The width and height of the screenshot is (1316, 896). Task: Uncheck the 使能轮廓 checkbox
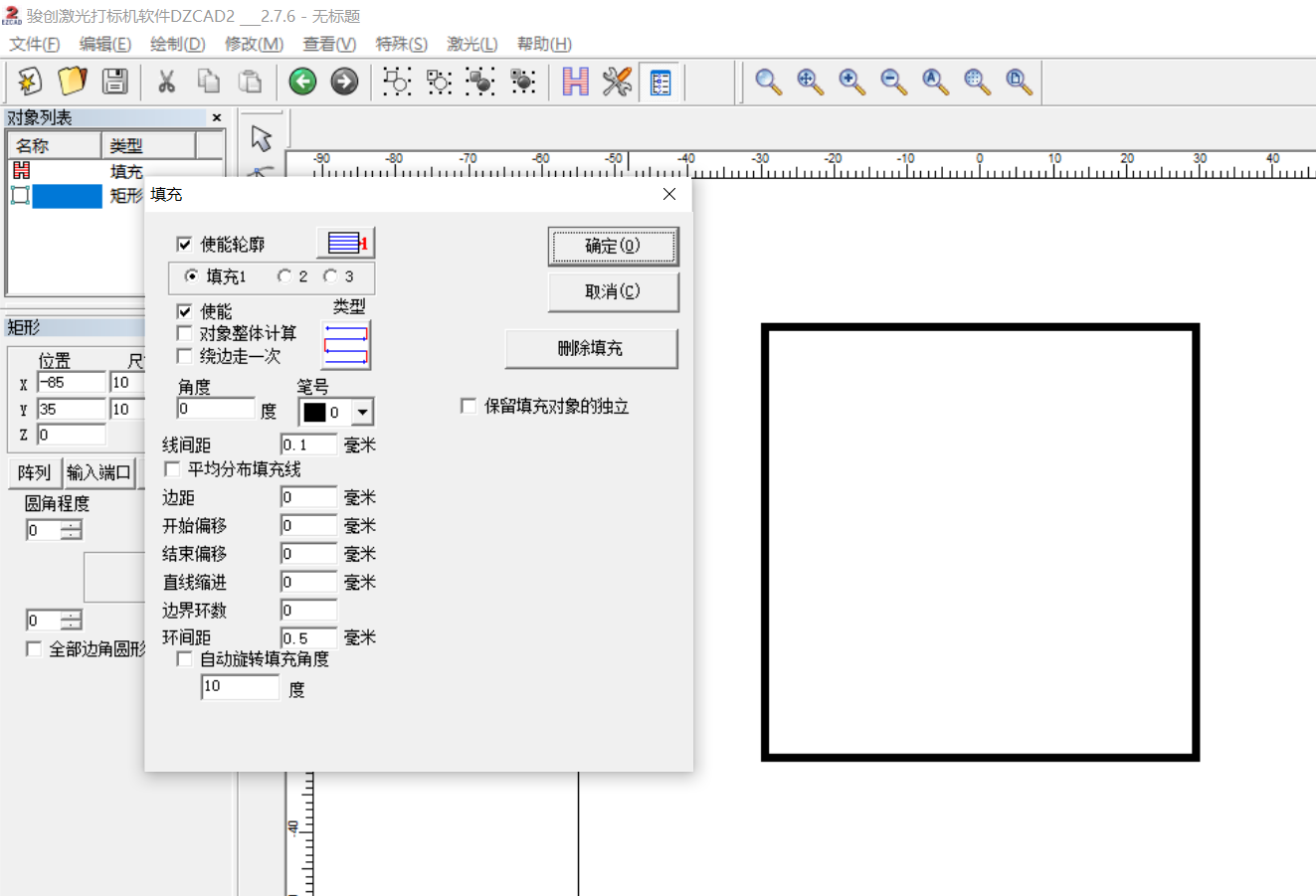coord(184,244)
